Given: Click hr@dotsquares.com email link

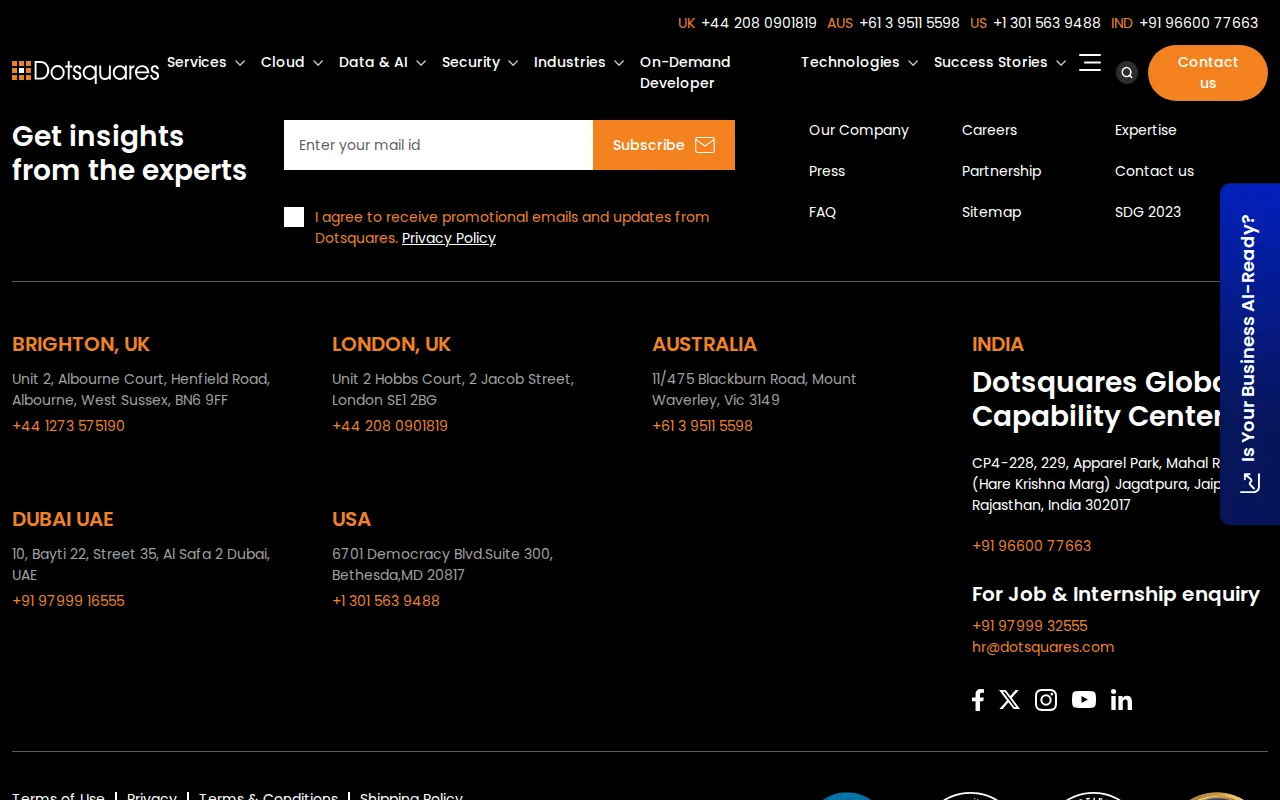Looking at the screenshot, I should point(1043,647).
